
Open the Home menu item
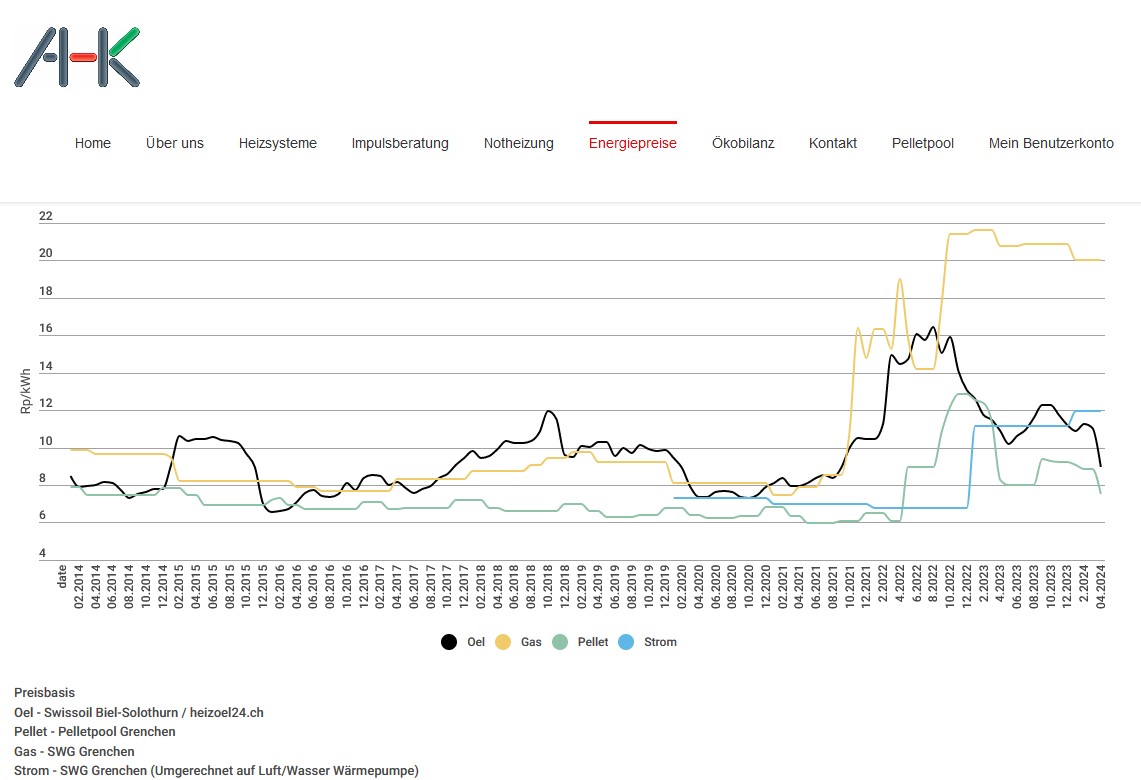click(92, 143)
